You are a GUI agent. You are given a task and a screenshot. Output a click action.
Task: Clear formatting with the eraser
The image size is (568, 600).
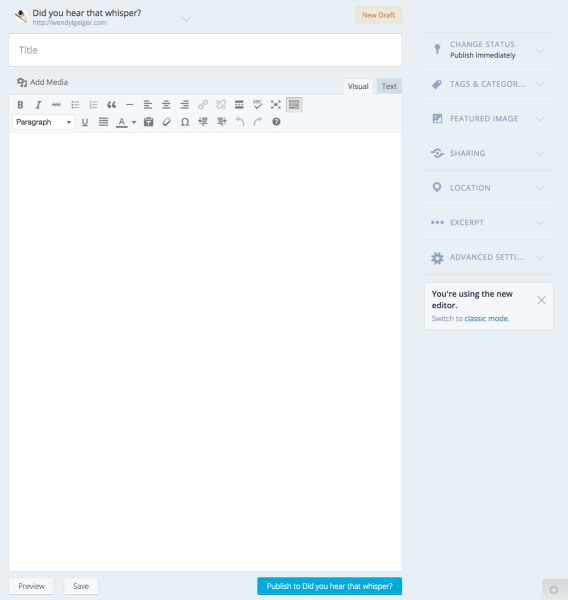(166, 122)
